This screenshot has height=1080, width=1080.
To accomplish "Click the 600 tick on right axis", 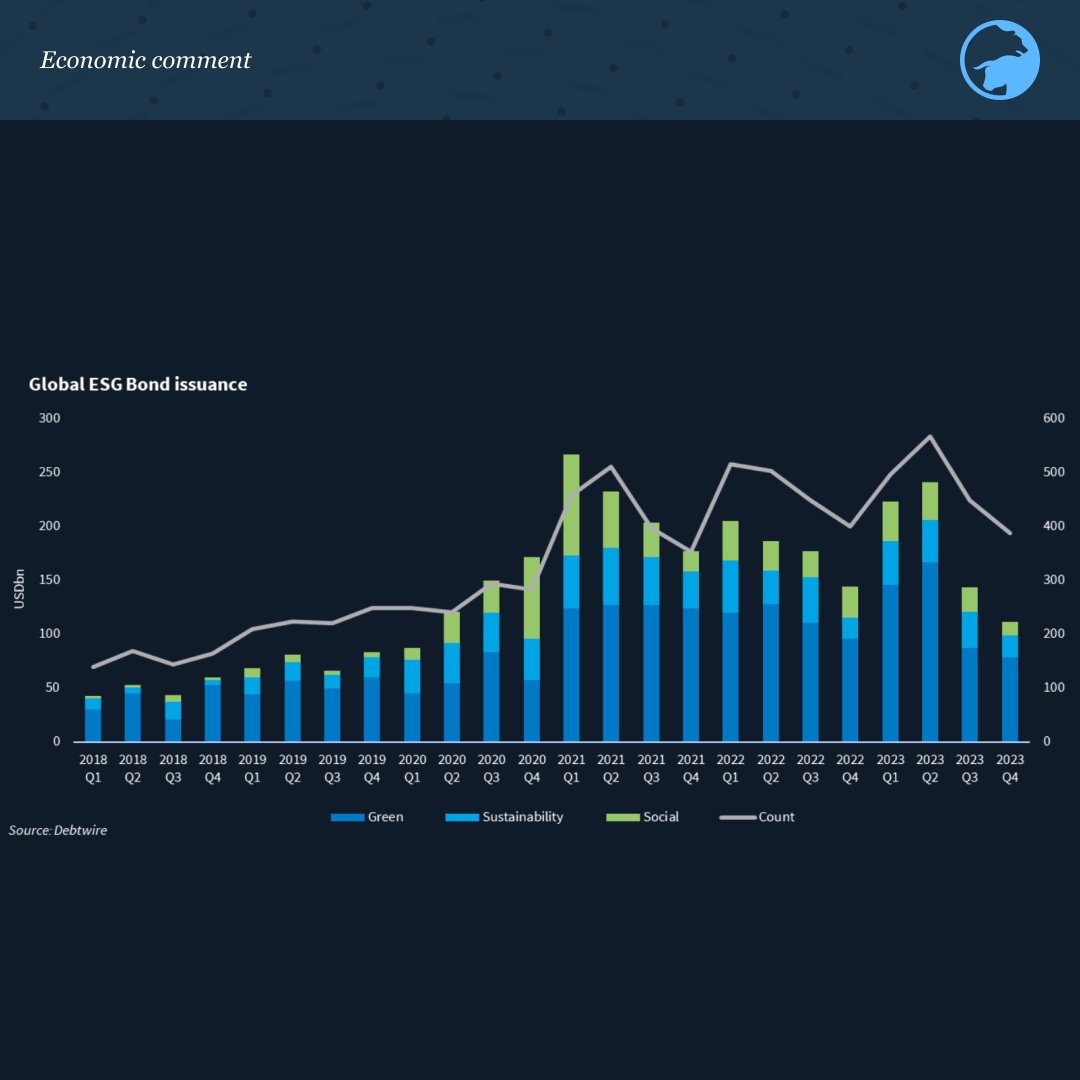I will [1054, 418].
